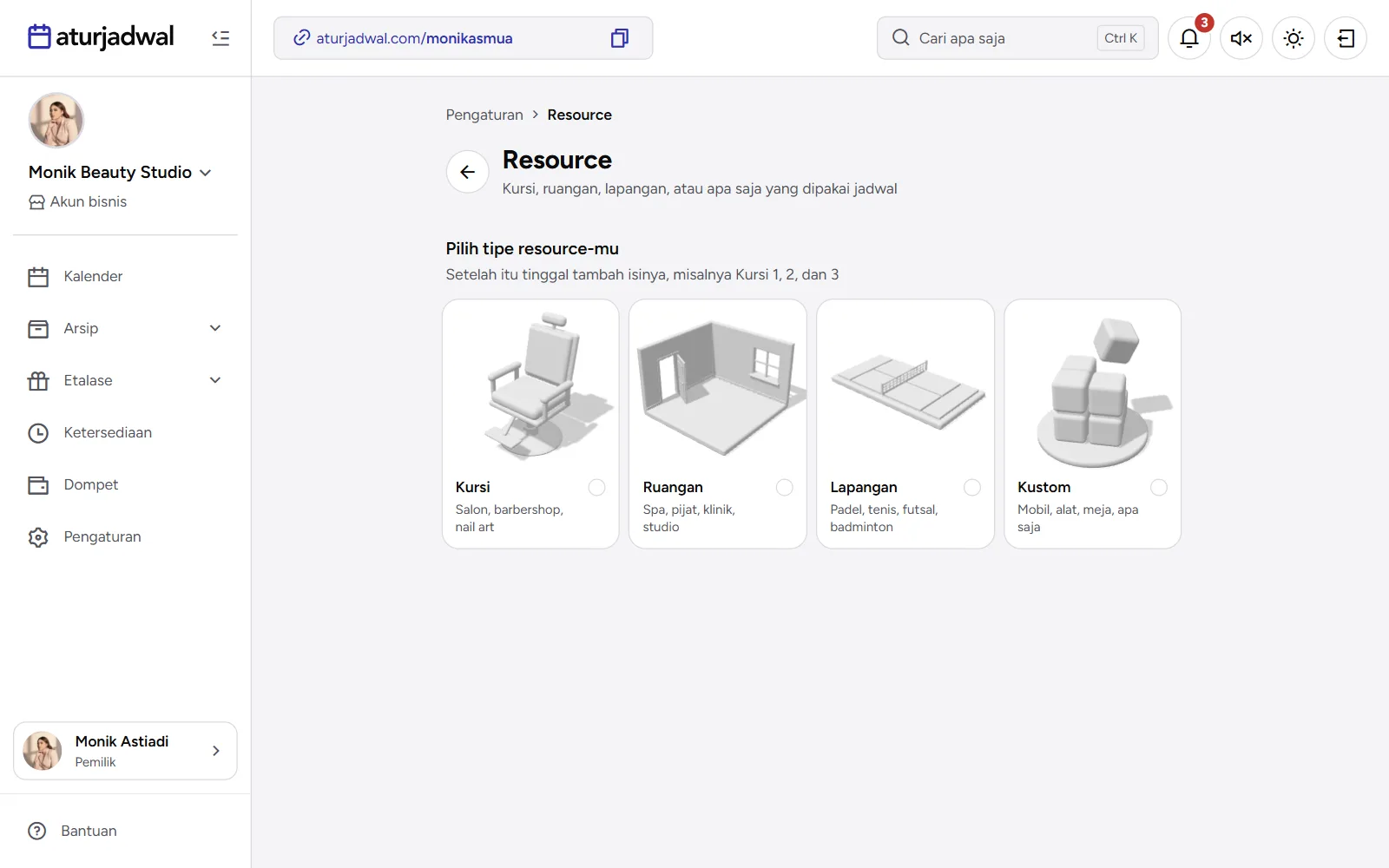
Task: Click the Akun bisnis label
Action: pyautogui.click(x=89, y=201)
